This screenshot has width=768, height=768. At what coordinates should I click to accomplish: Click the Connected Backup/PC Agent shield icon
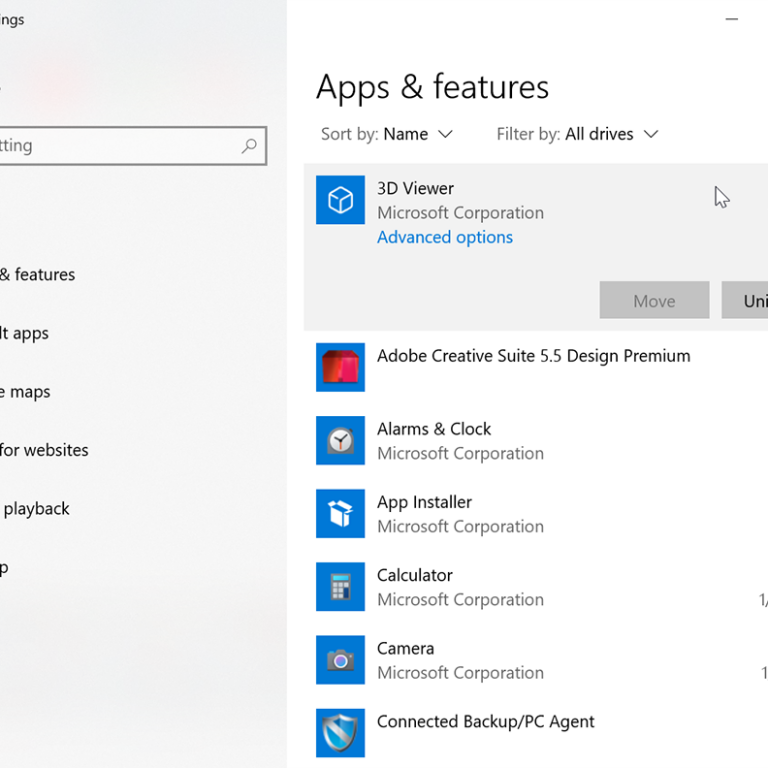click(340, 733)
